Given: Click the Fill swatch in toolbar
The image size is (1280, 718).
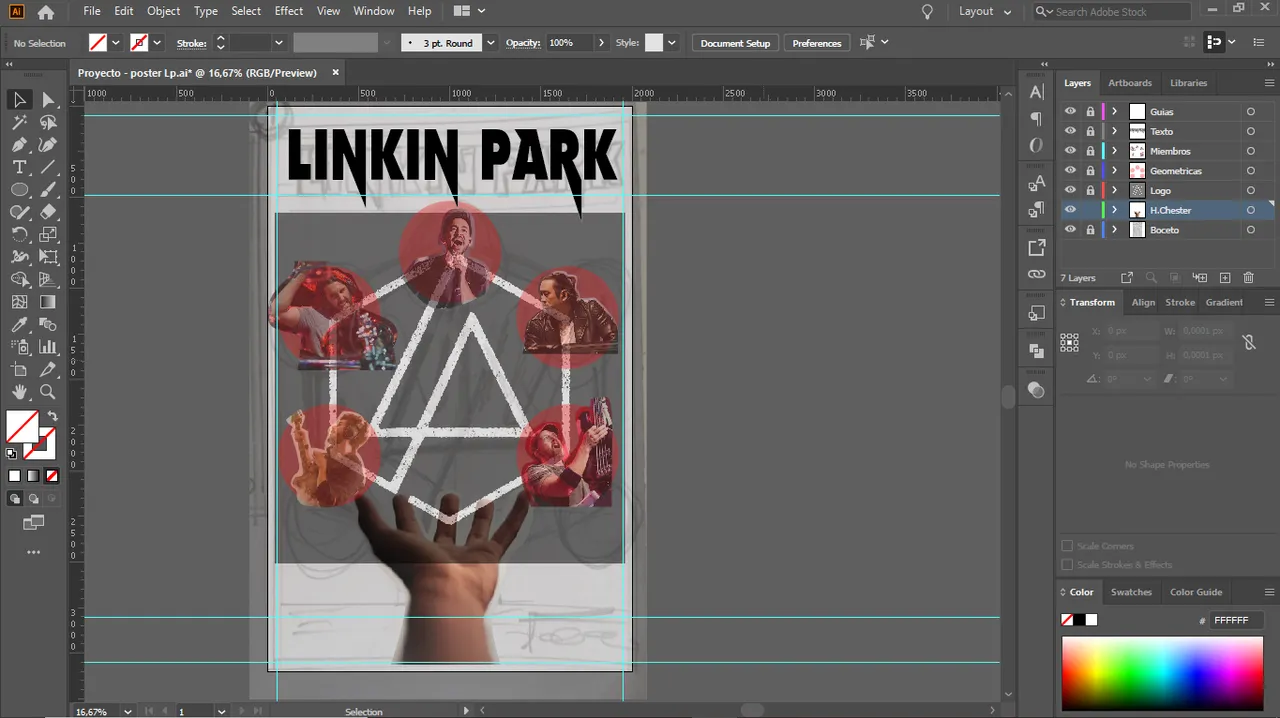Looking at the screenshot, I should click(22, 426).
